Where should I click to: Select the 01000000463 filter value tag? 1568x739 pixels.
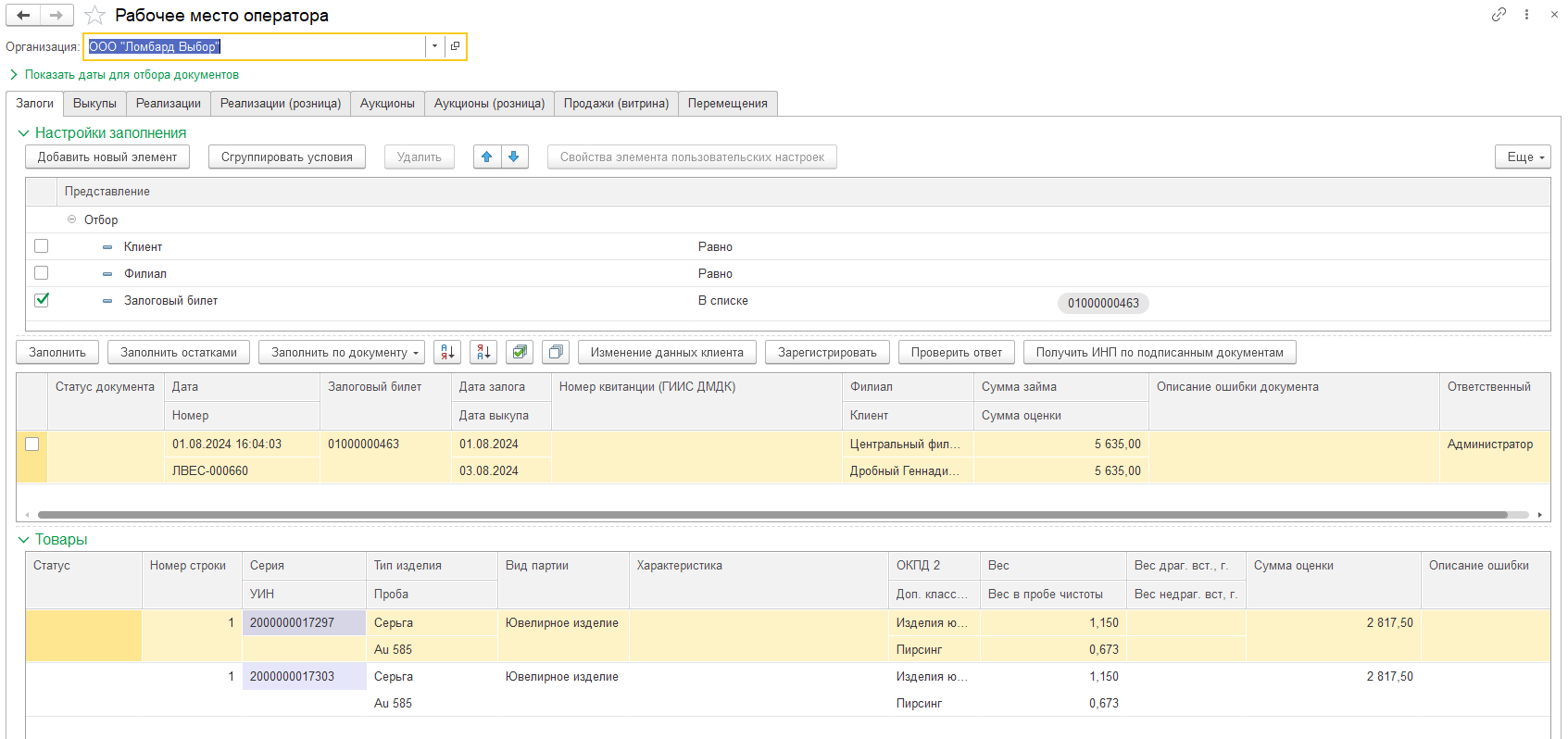click(x=1103, y=303)
